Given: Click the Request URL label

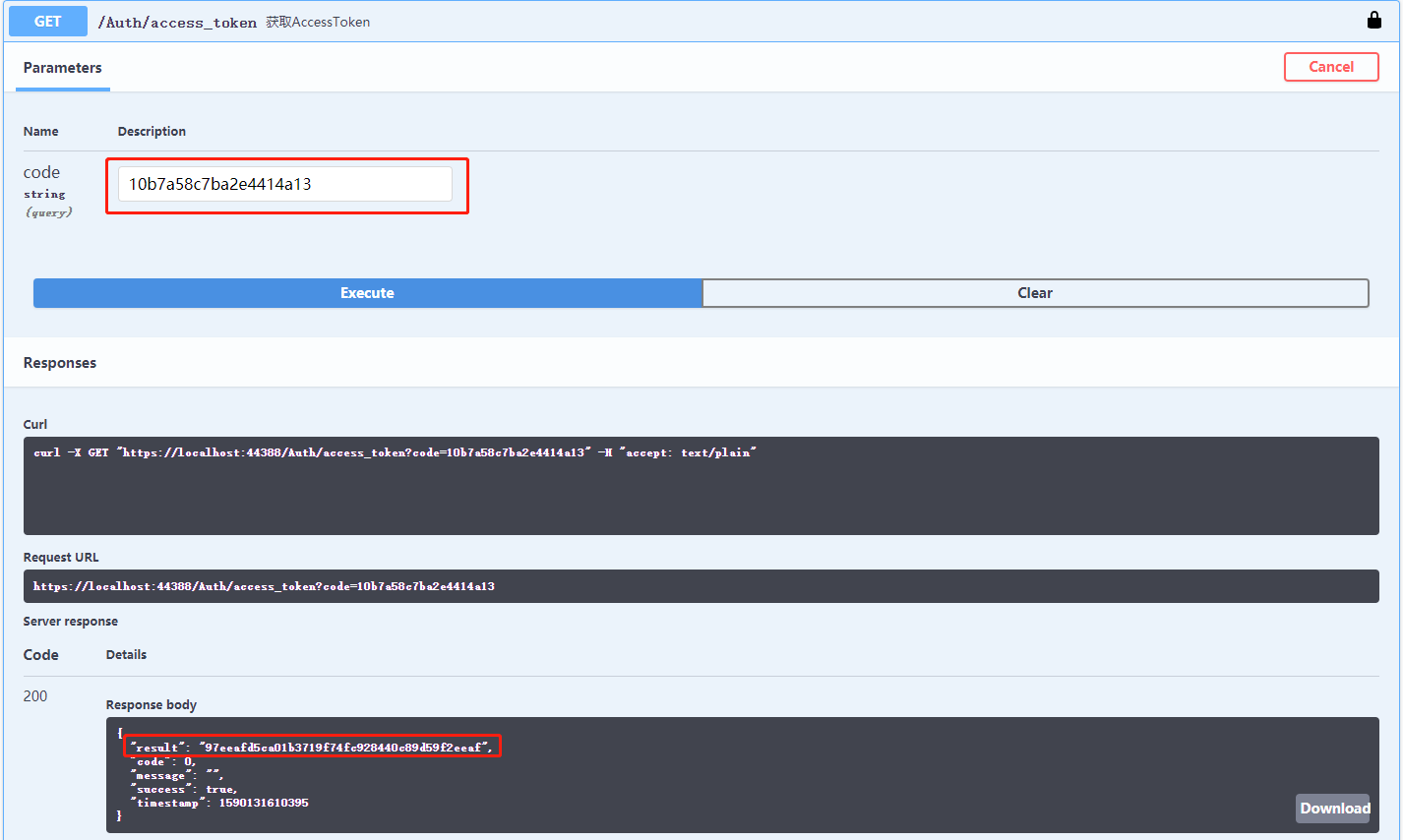Looking at the screenshot, I should [61, 558].
